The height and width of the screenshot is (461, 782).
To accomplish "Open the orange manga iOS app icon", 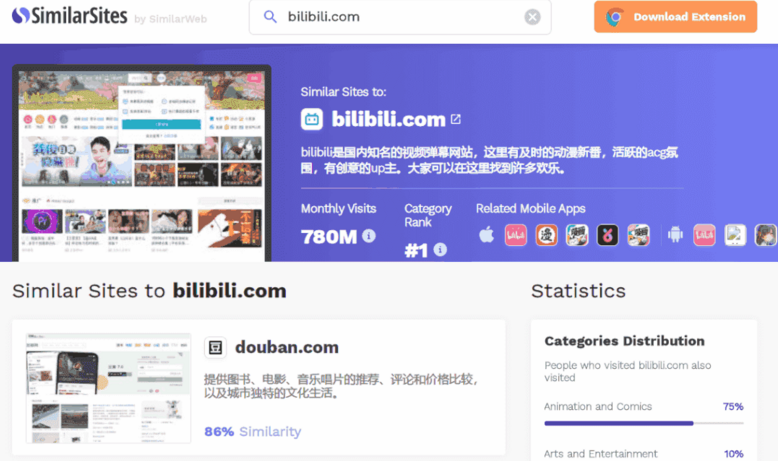I will 546,235.
